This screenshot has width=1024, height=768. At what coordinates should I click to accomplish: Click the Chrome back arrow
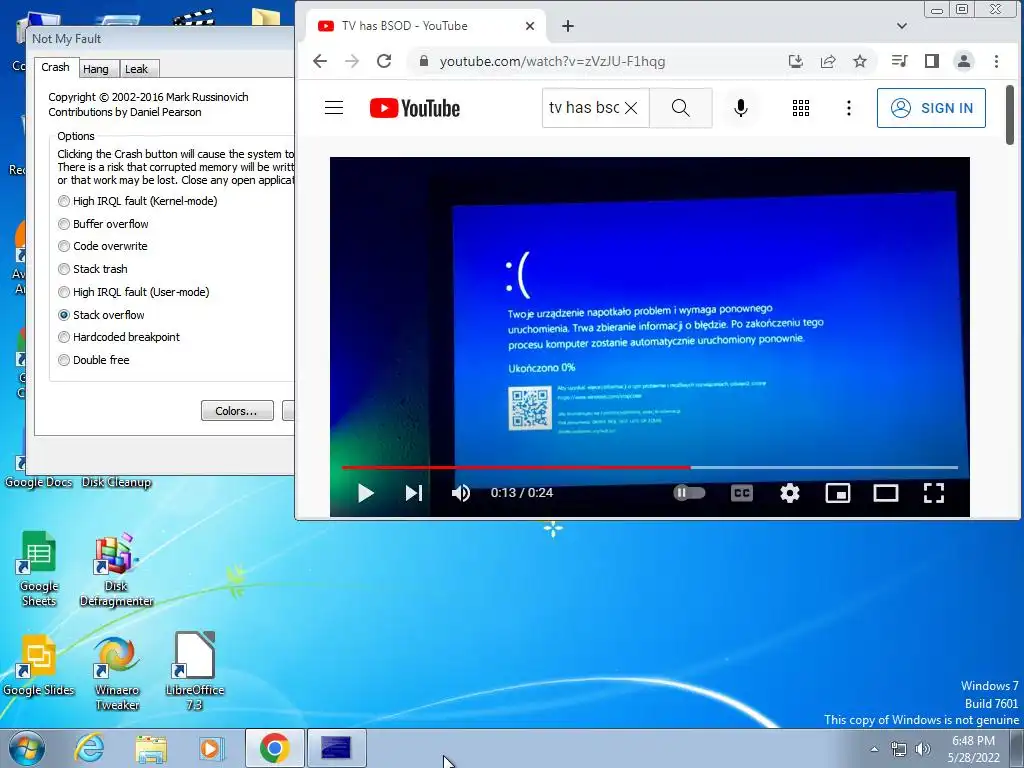[x=319, y=61]
